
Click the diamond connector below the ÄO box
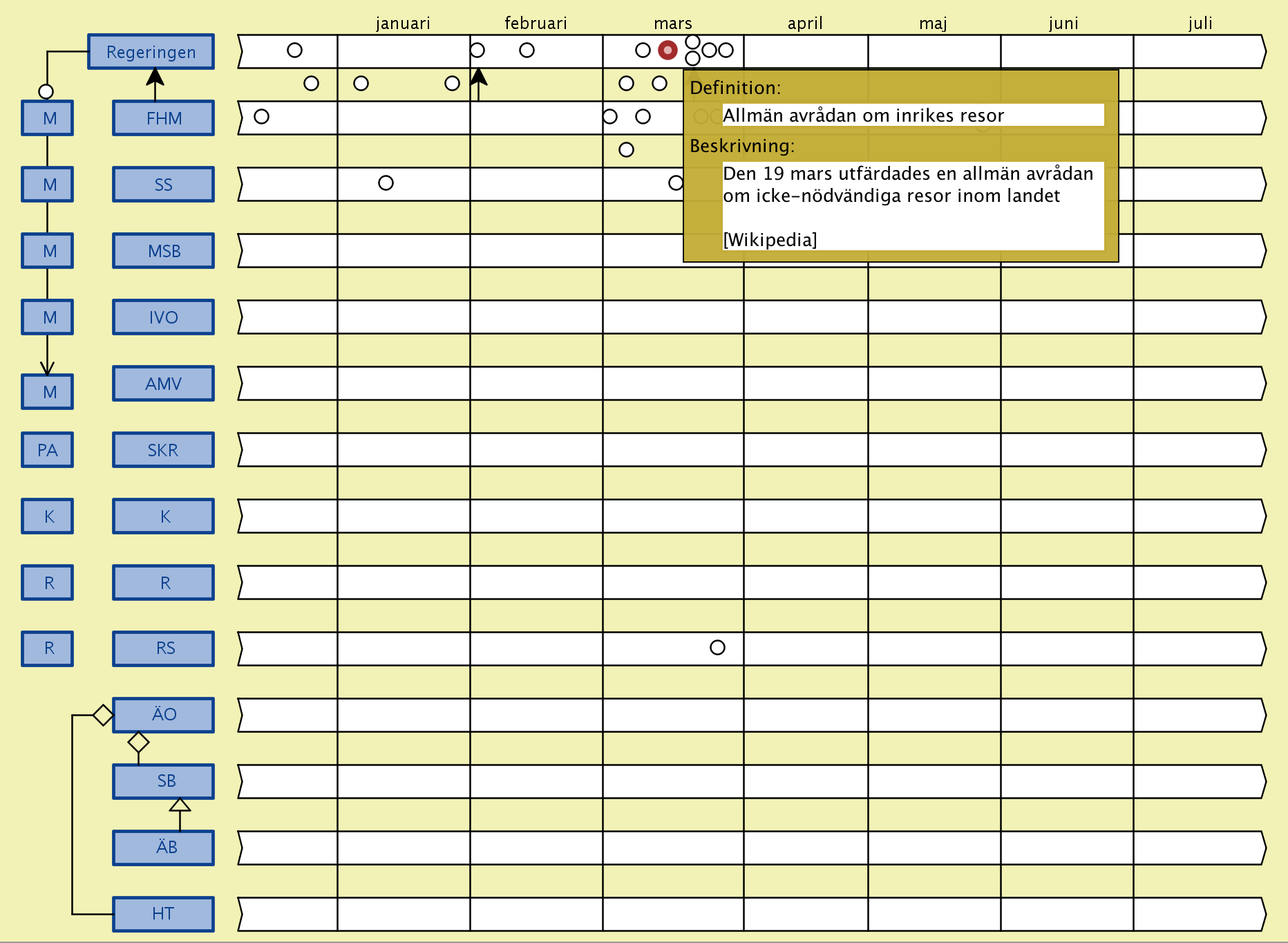[138, 743]
